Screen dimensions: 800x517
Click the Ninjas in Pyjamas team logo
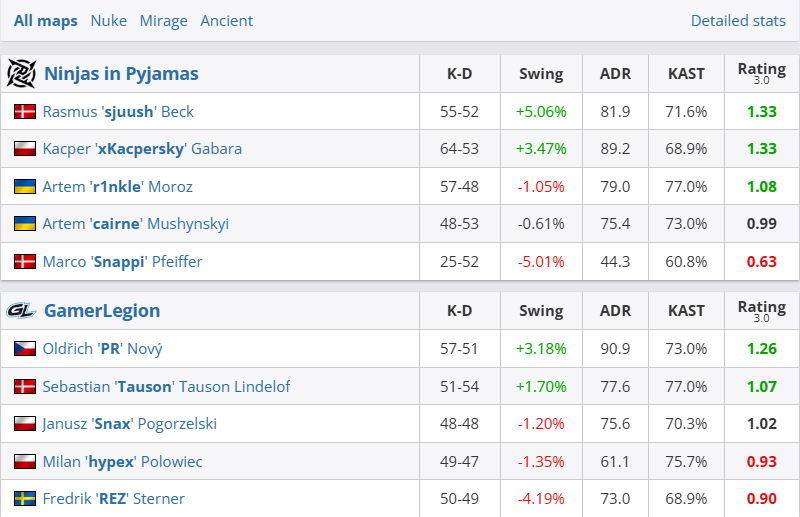point(21,74)
